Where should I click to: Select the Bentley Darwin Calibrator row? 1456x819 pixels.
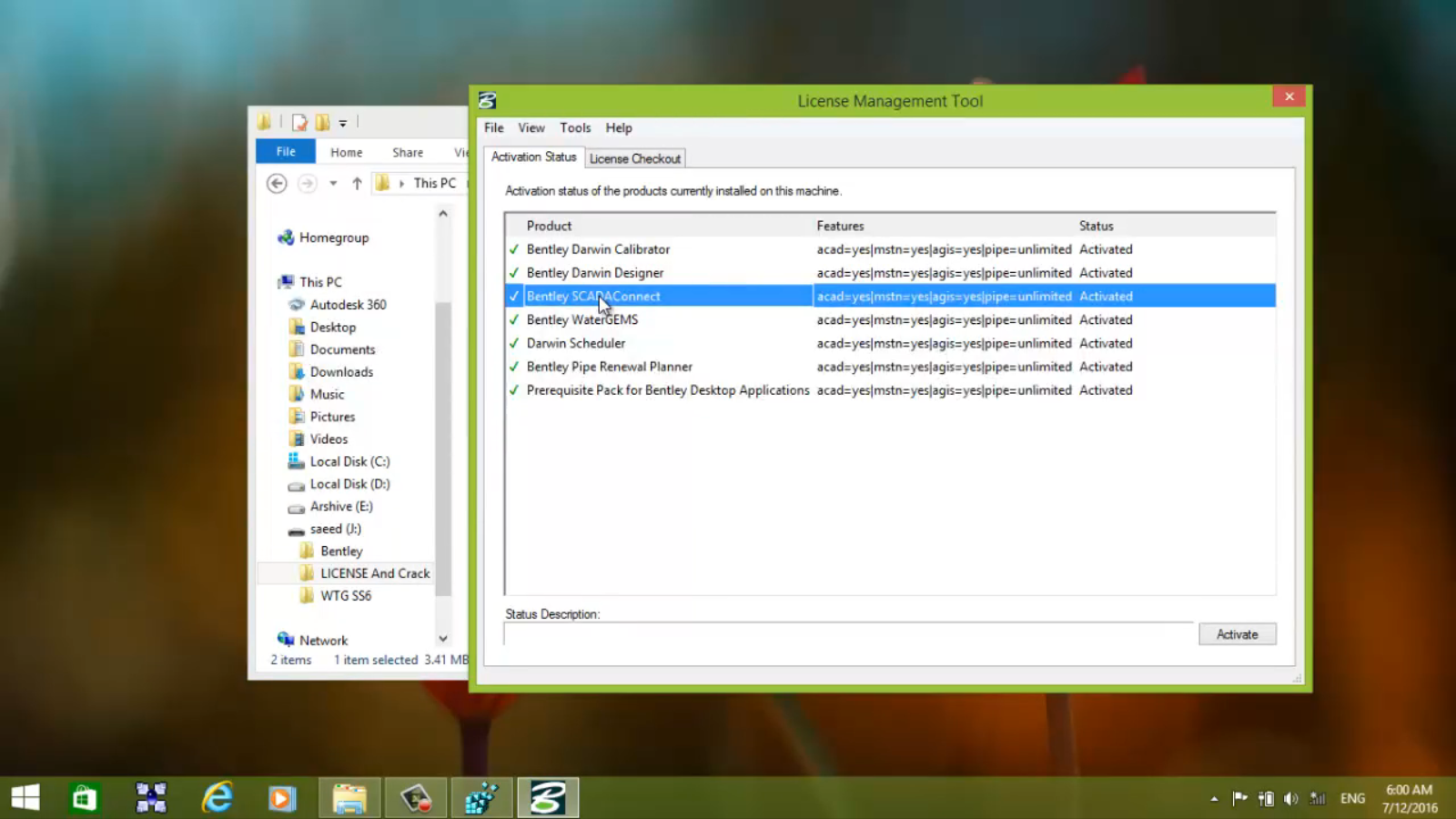tap(890, 249)
